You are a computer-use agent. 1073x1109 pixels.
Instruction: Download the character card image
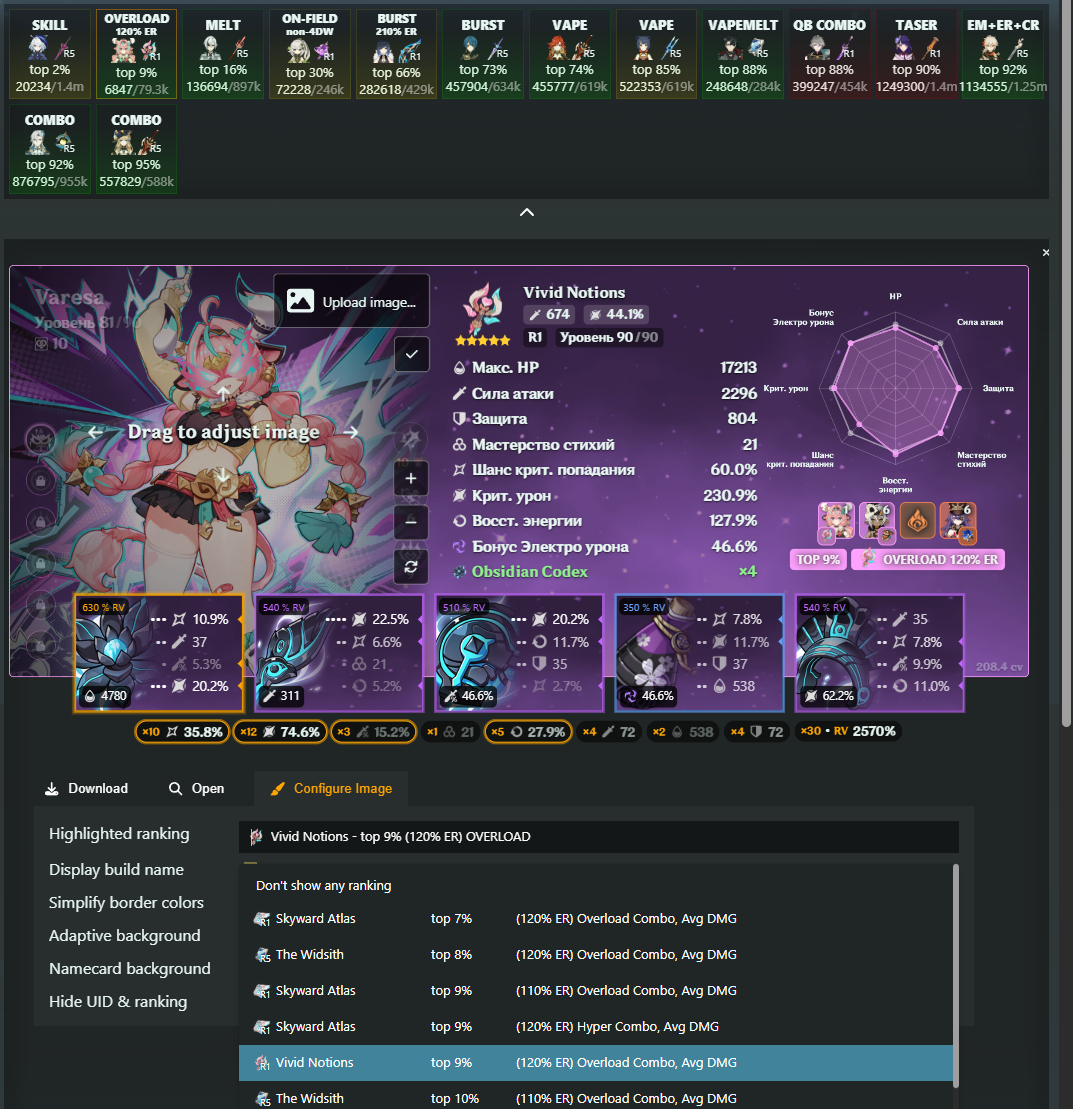click(86, 789)
